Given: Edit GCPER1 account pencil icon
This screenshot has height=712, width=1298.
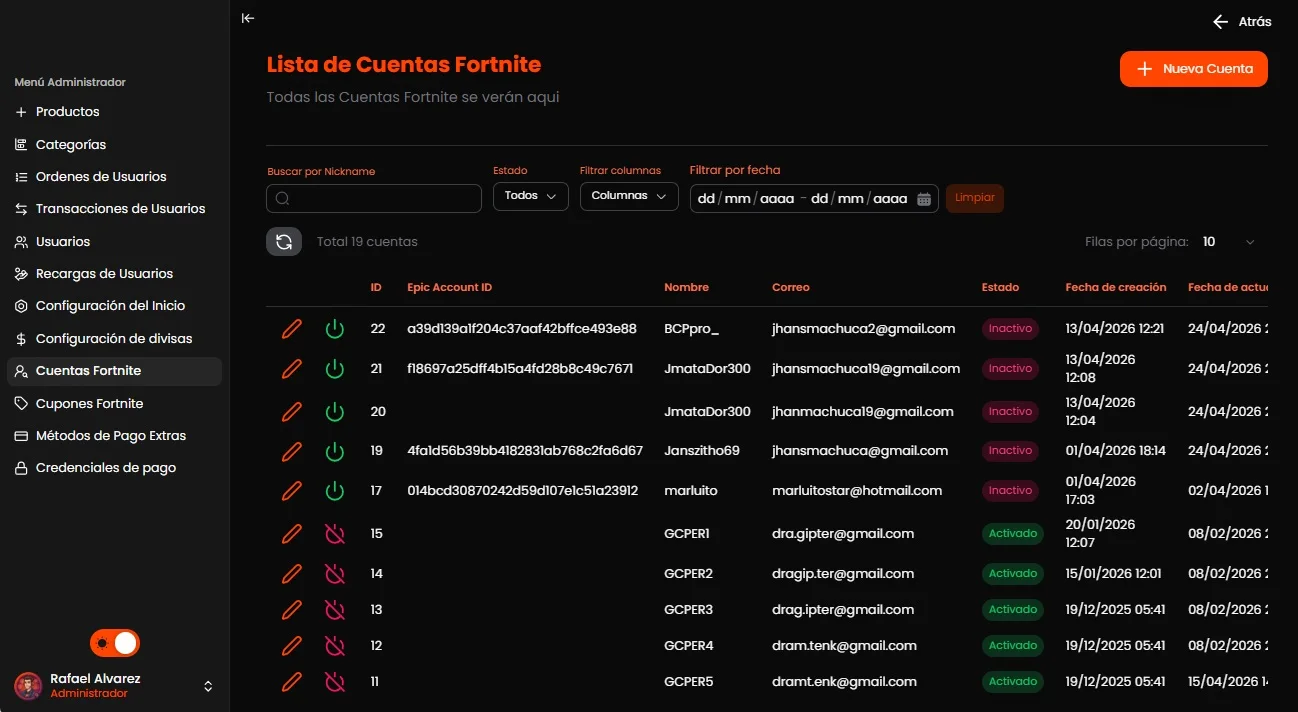Looking at the screenshot, I should [x=292, y=534].
